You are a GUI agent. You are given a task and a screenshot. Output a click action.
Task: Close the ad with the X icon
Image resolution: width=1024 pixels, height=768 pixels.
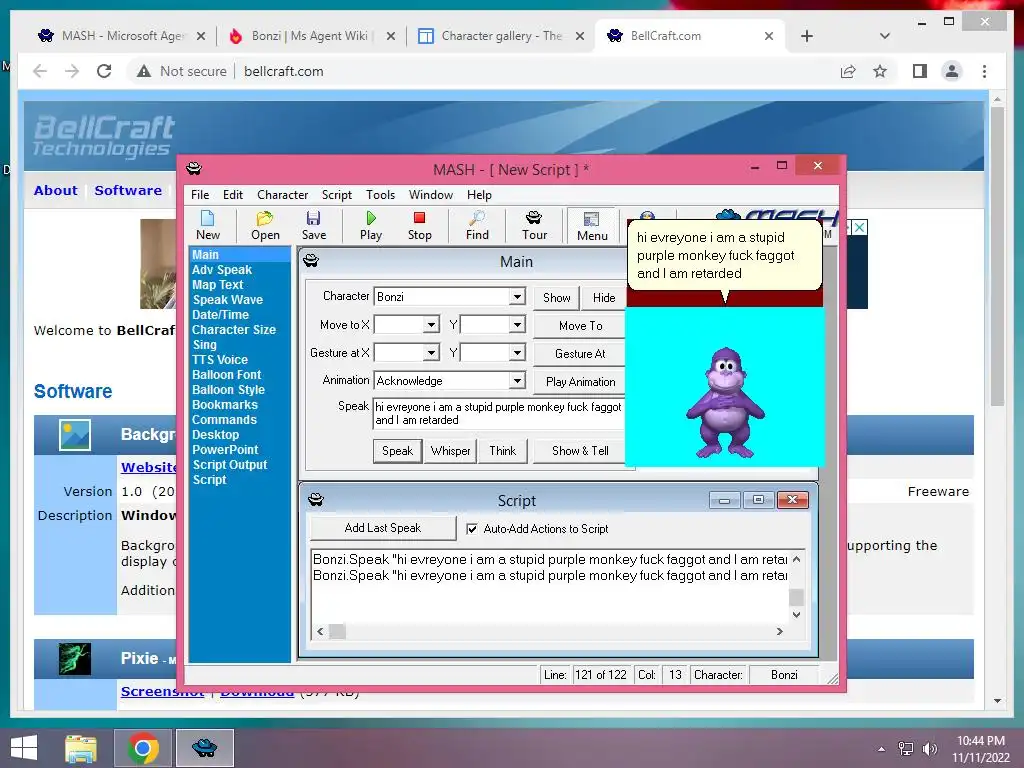[x=859, y=227]
